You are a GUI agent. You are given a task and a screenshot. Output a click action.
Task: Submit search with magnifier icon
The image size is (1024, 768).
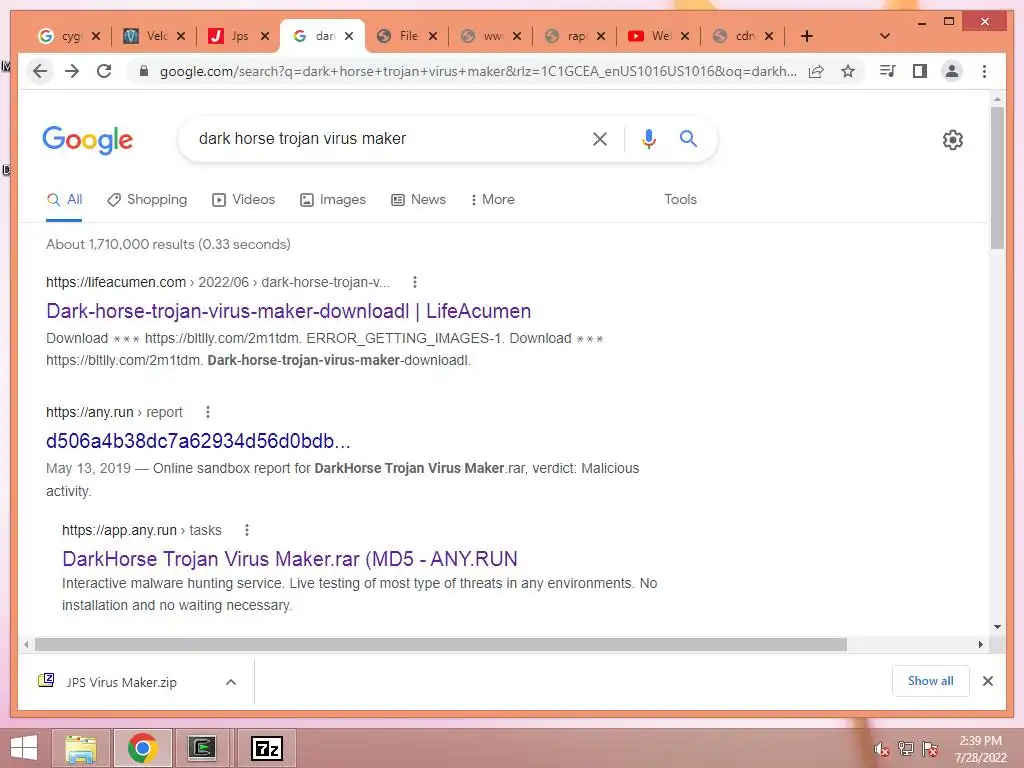click(688, 138)
